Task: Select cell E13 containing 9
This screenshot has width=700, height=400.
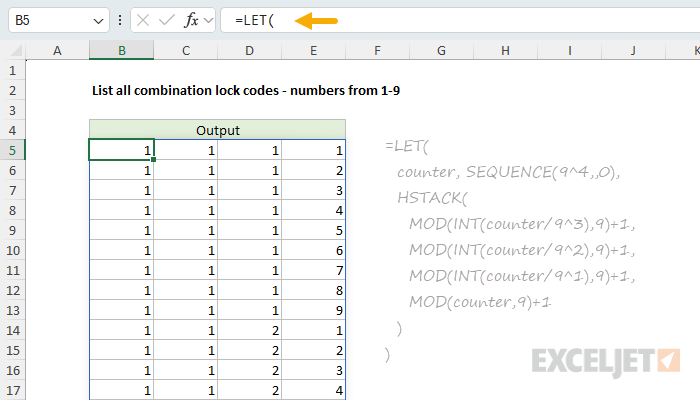Action: pyautogui.click(x=313, y=310)
